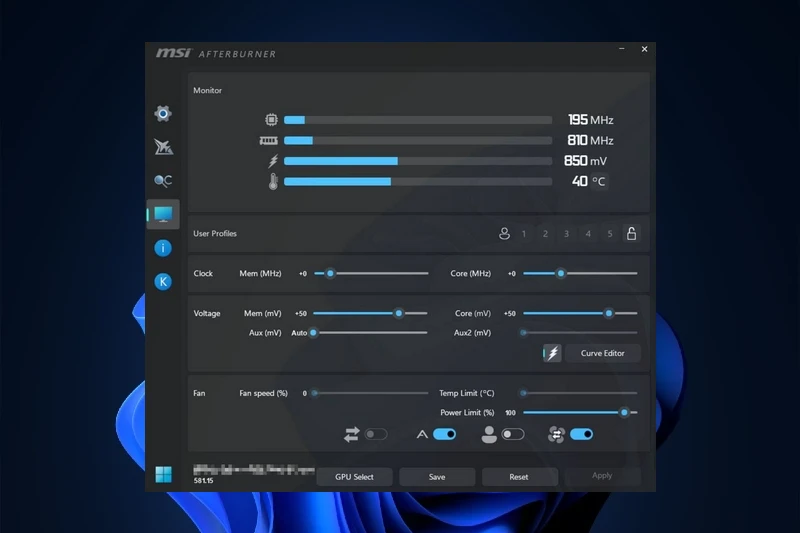
Task: Click the sync arrows icon in Fan panel
Action: 352,434
